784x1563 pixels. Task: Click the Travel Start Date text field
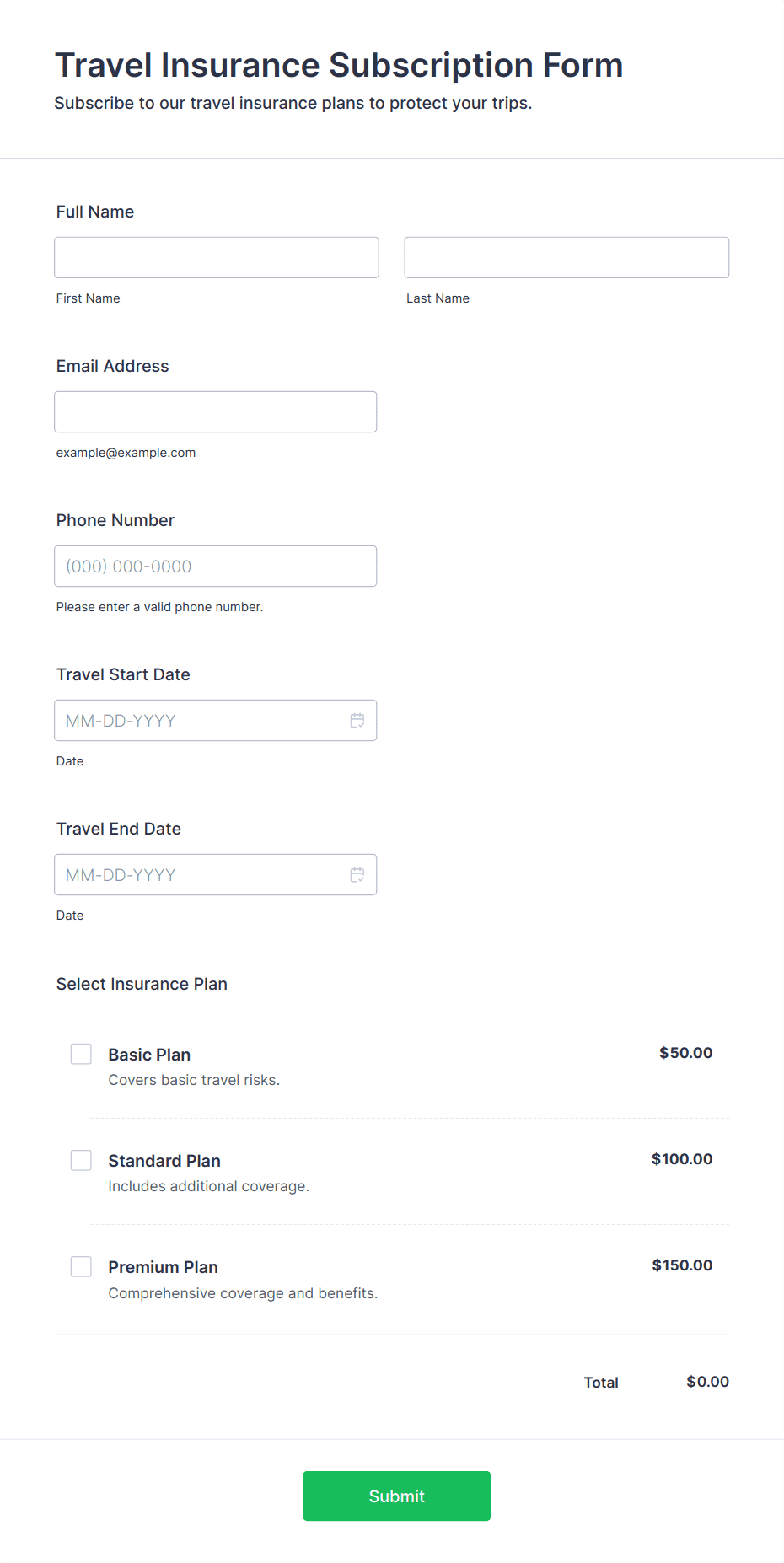click(216, 720)
